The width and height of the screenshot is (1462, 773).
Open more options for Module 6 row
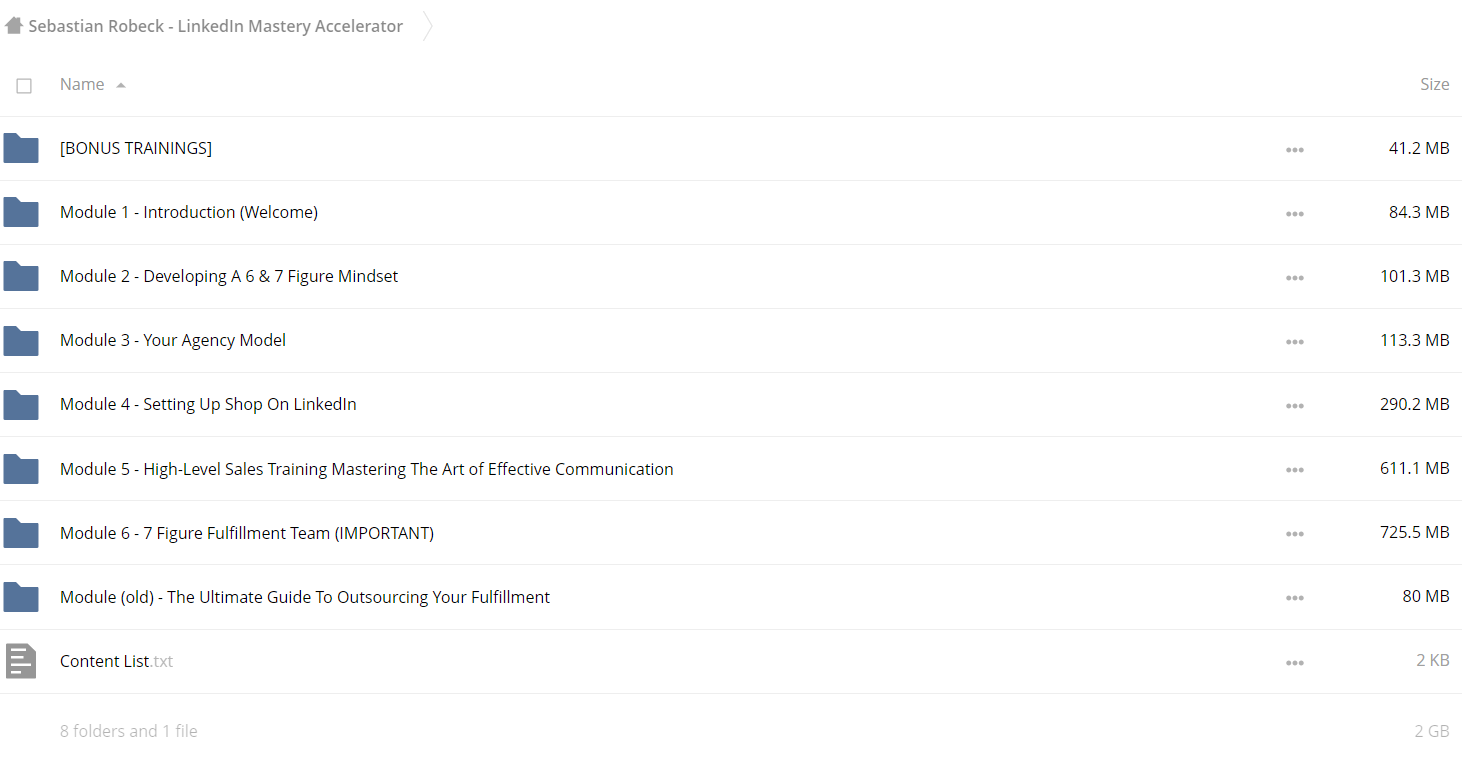(1295, 534)
